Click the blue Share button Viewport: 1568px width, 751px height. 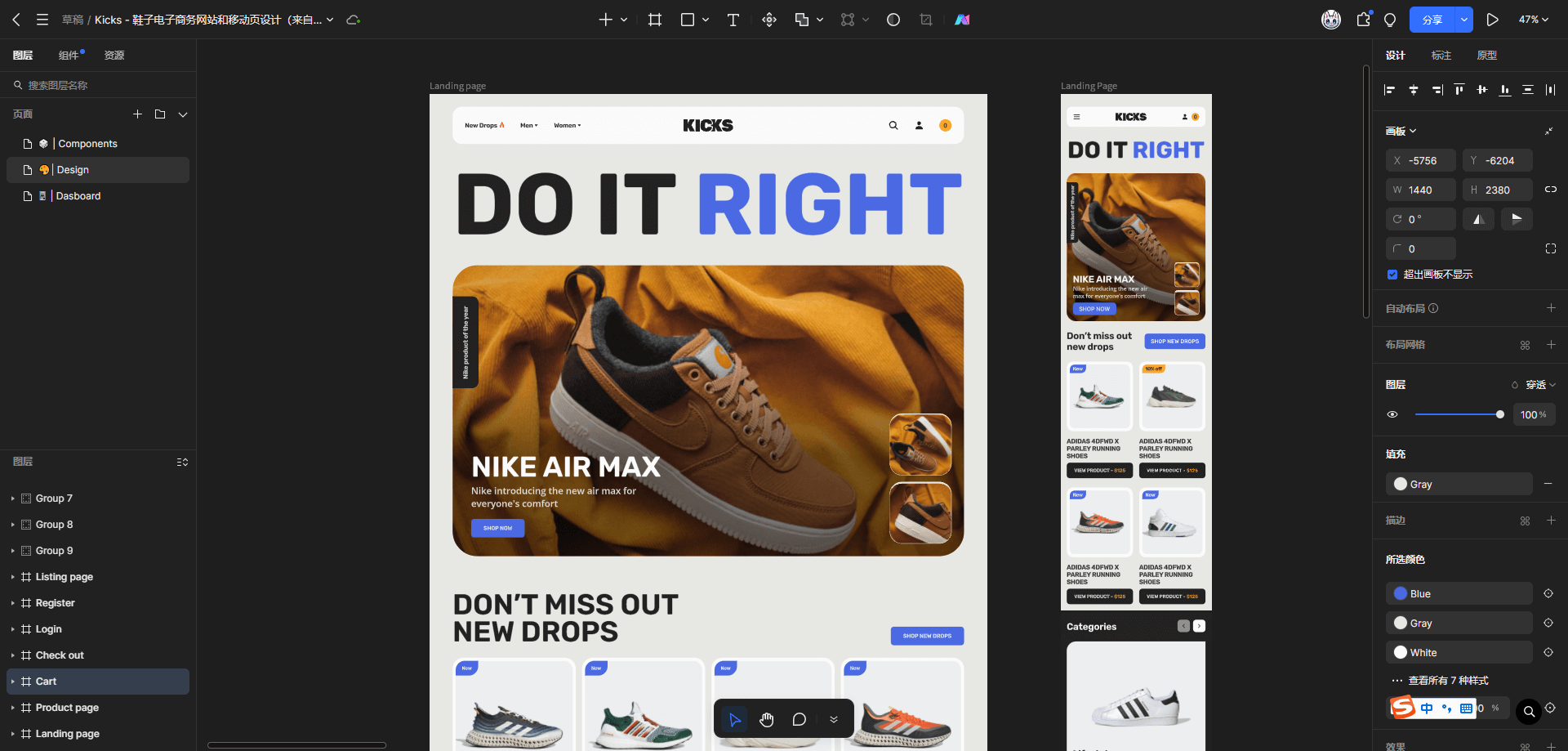point(1432,20)
